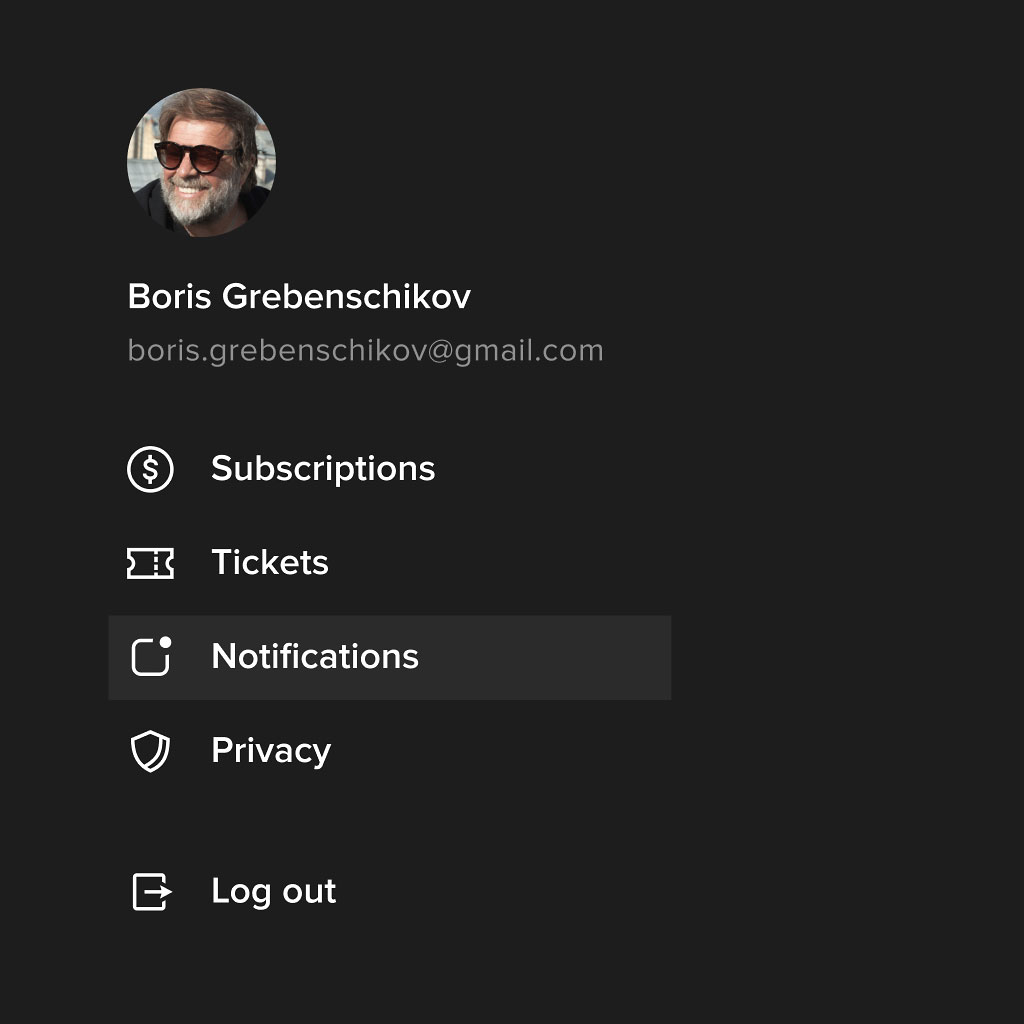Screen dimensions: 1024x1024
Task: Click the ticket stub icon
Action: pos(150,563)
